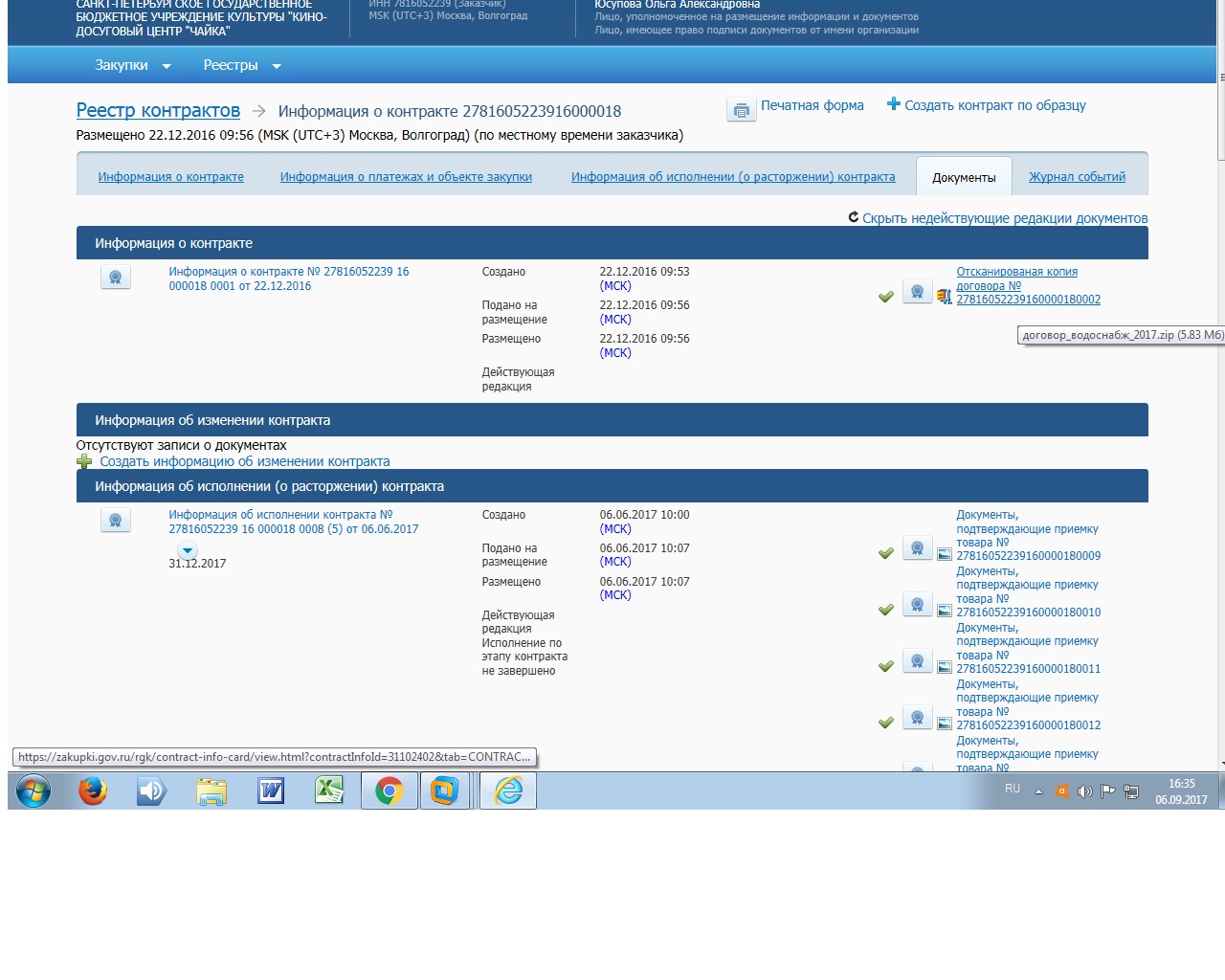Open Microsoft Word from the taskbar
Screen dimensions: 1225x980
pos(271,791)
